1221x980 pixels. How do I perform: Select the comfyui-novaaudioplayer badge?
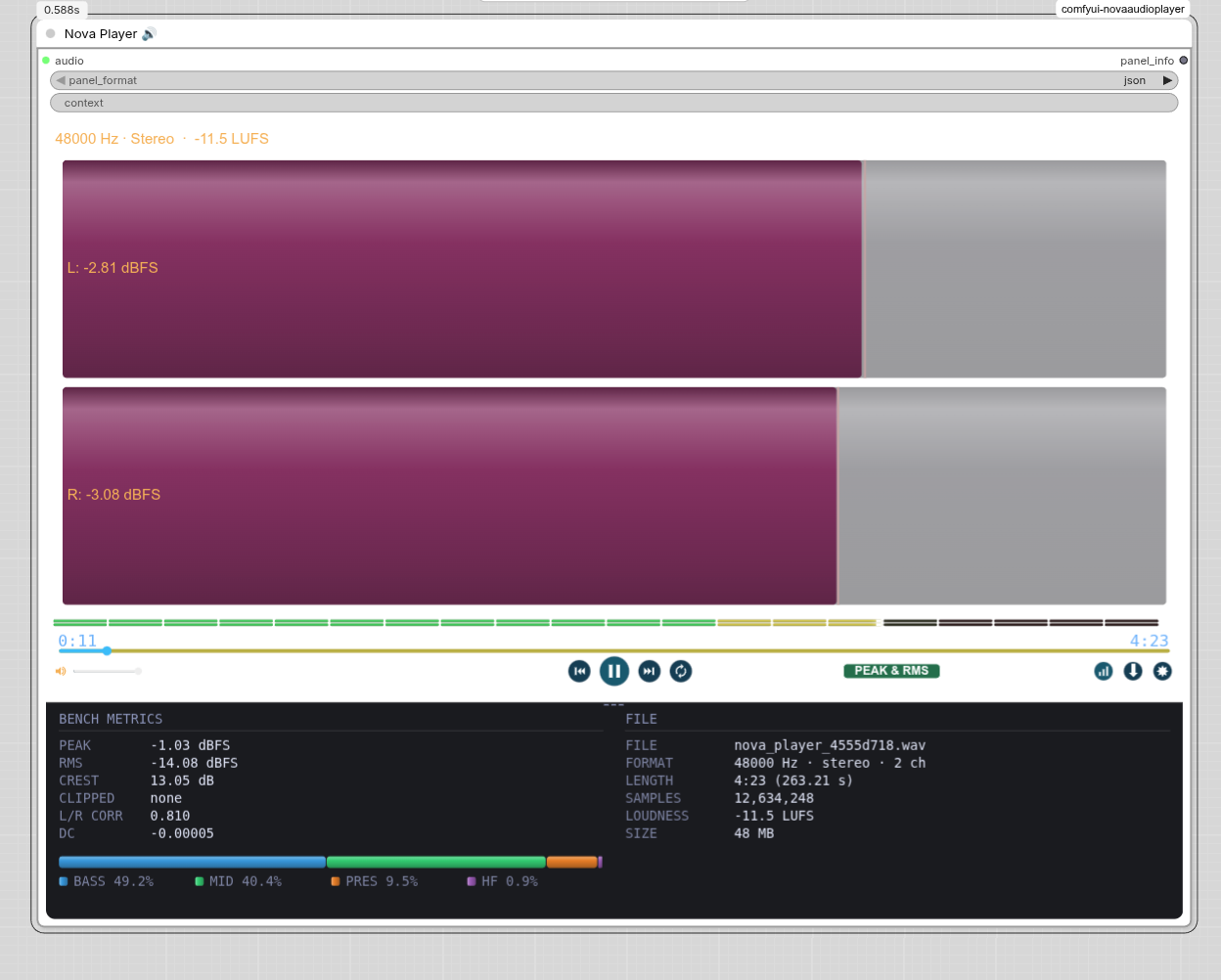point(1122,9)
